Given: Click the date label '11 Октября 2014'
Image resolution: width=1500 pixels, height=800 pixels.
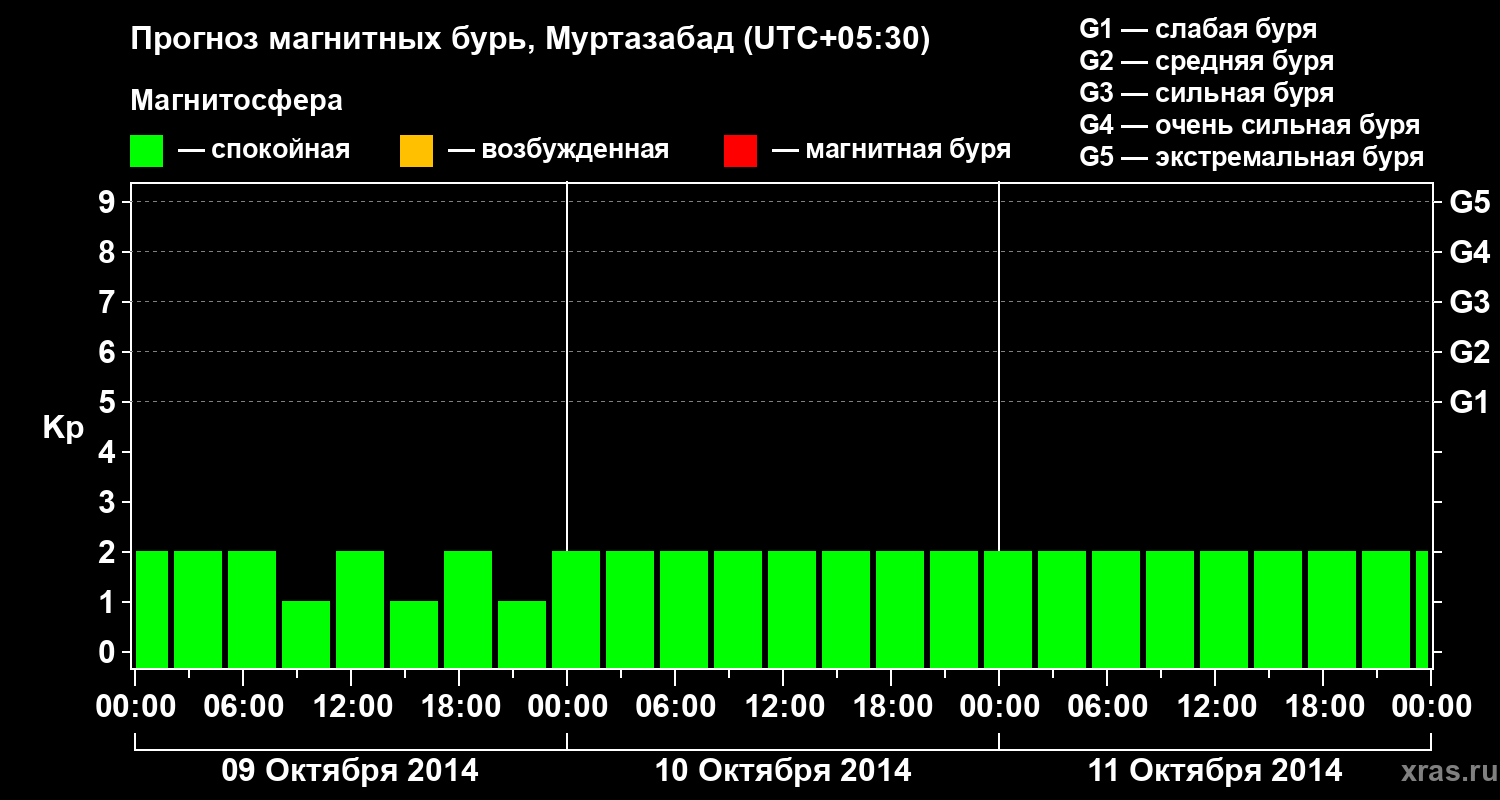Looking at the screenshot, I should [x=1215, y=771].
